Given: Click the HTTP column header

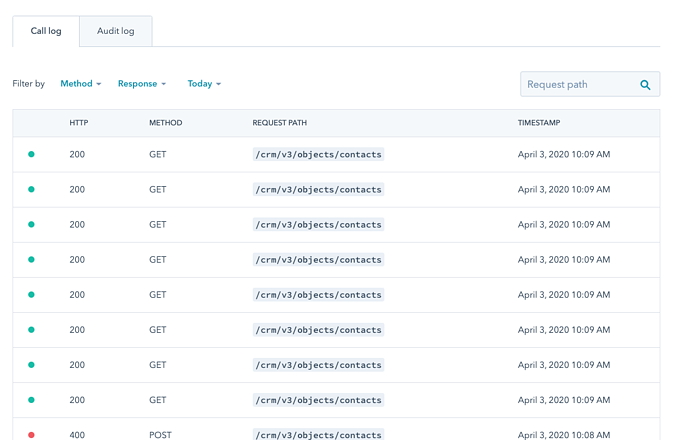Looking at the screenshot, I should click(x=79, y=123).
